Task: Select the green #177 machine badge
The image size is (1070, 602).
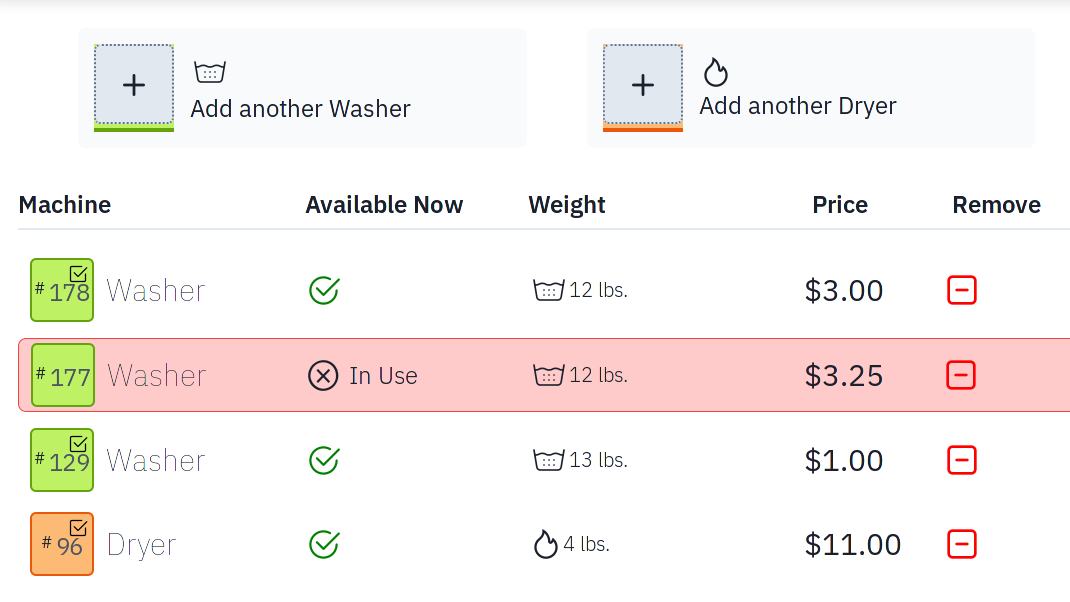Action: pos(63,375)
